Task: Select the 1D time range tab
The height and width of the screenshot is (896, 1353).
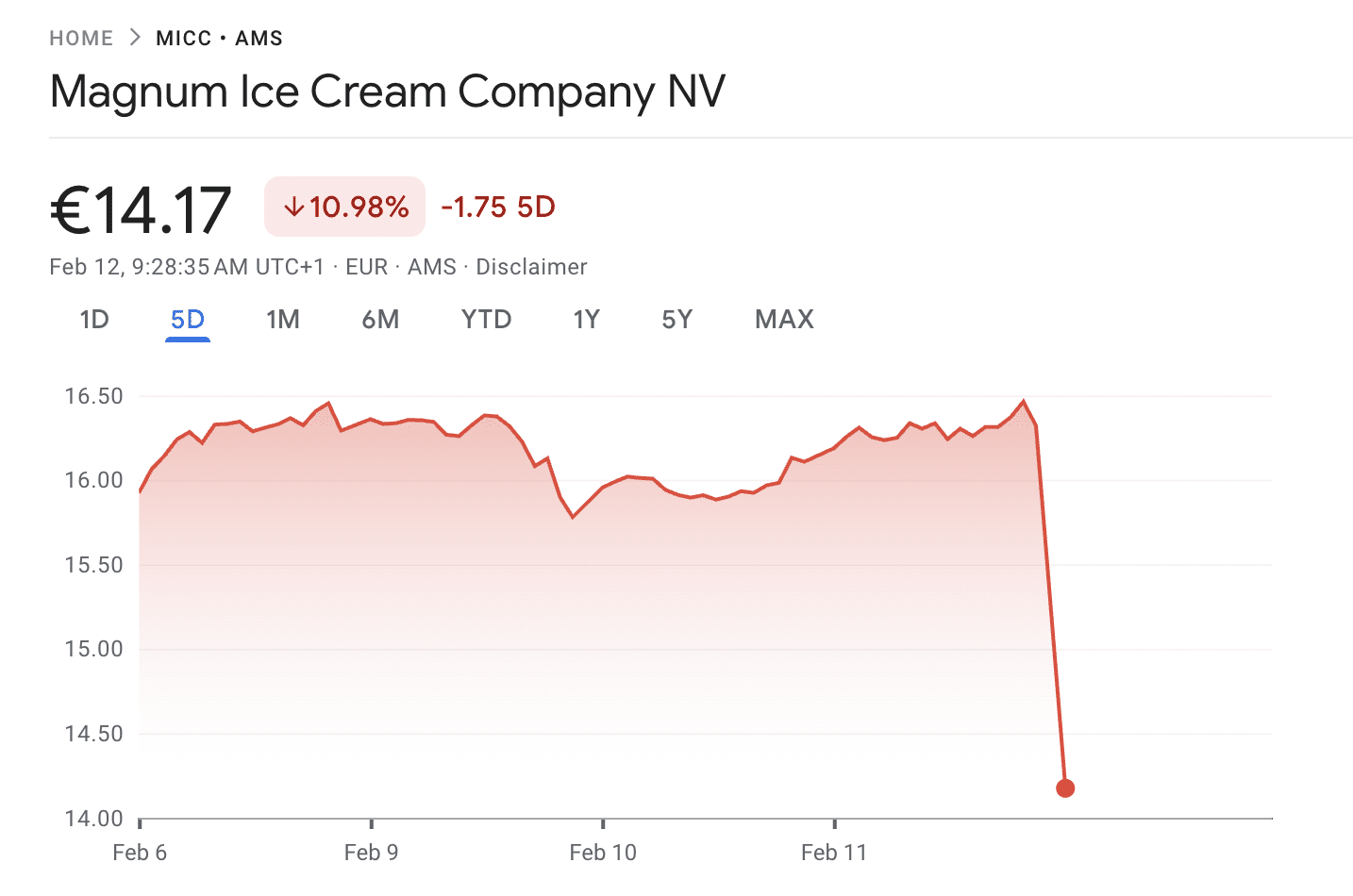Action: pyautogui.click(x=94, y=320)
